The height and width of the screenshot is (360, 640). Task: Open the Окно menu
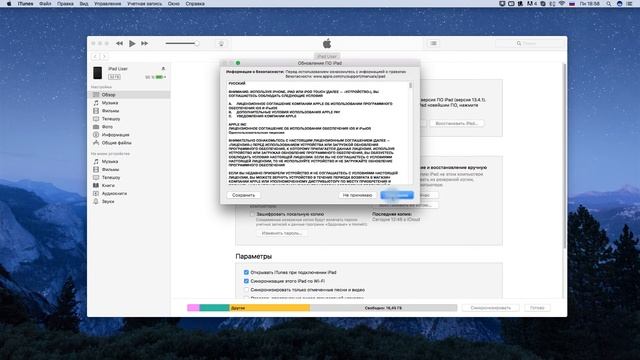coord(173,4)
